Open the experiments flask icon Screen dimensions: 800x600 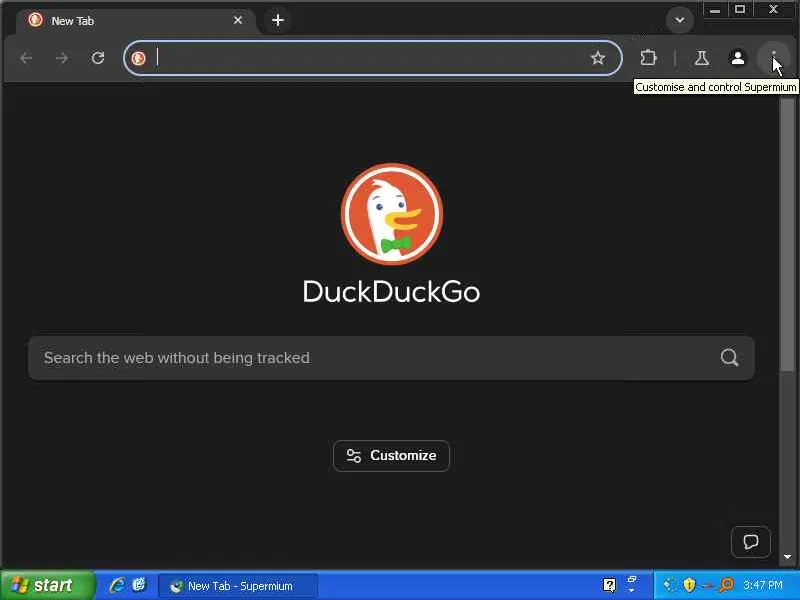point(702,58)
